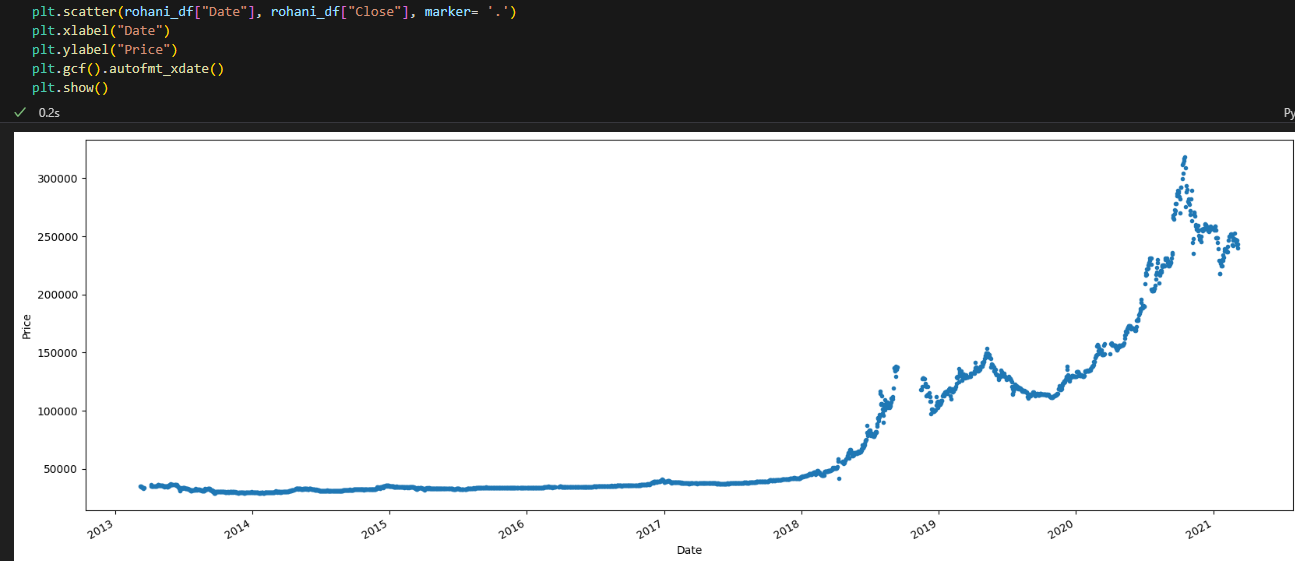This screenshot has height=561, width=1295.
Task: Click the 150000 y-axis tick label
Action: point(58,352)
